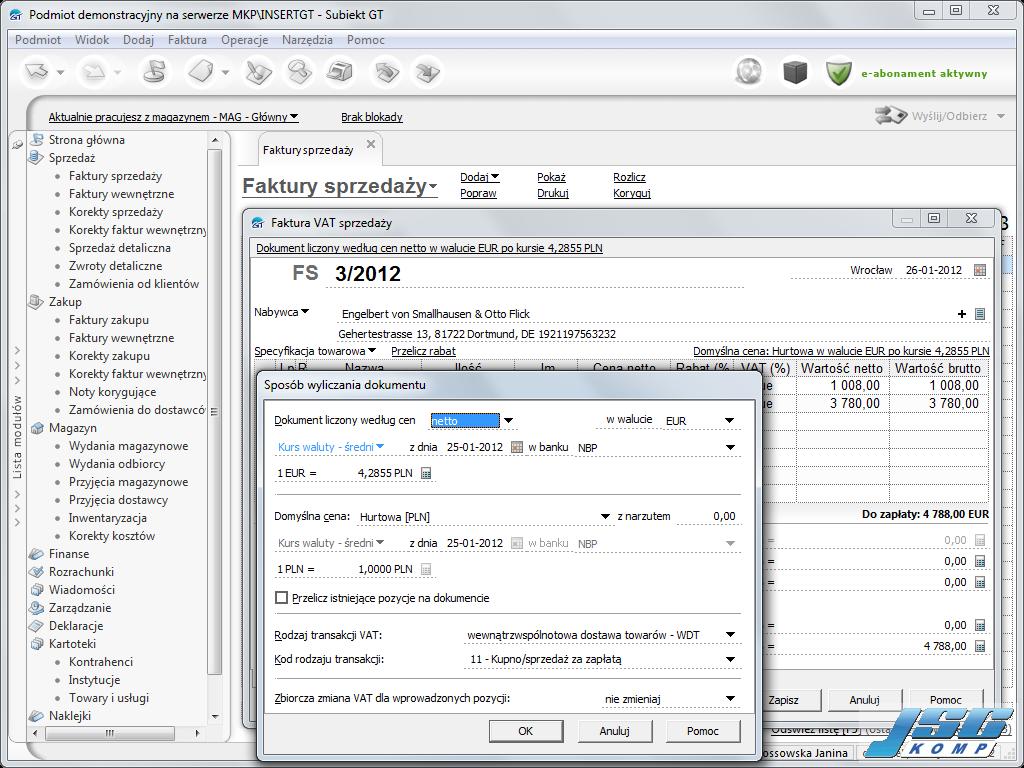
Task: Open the Pomoc menu in the menu bar
Action: click(366, 40)
